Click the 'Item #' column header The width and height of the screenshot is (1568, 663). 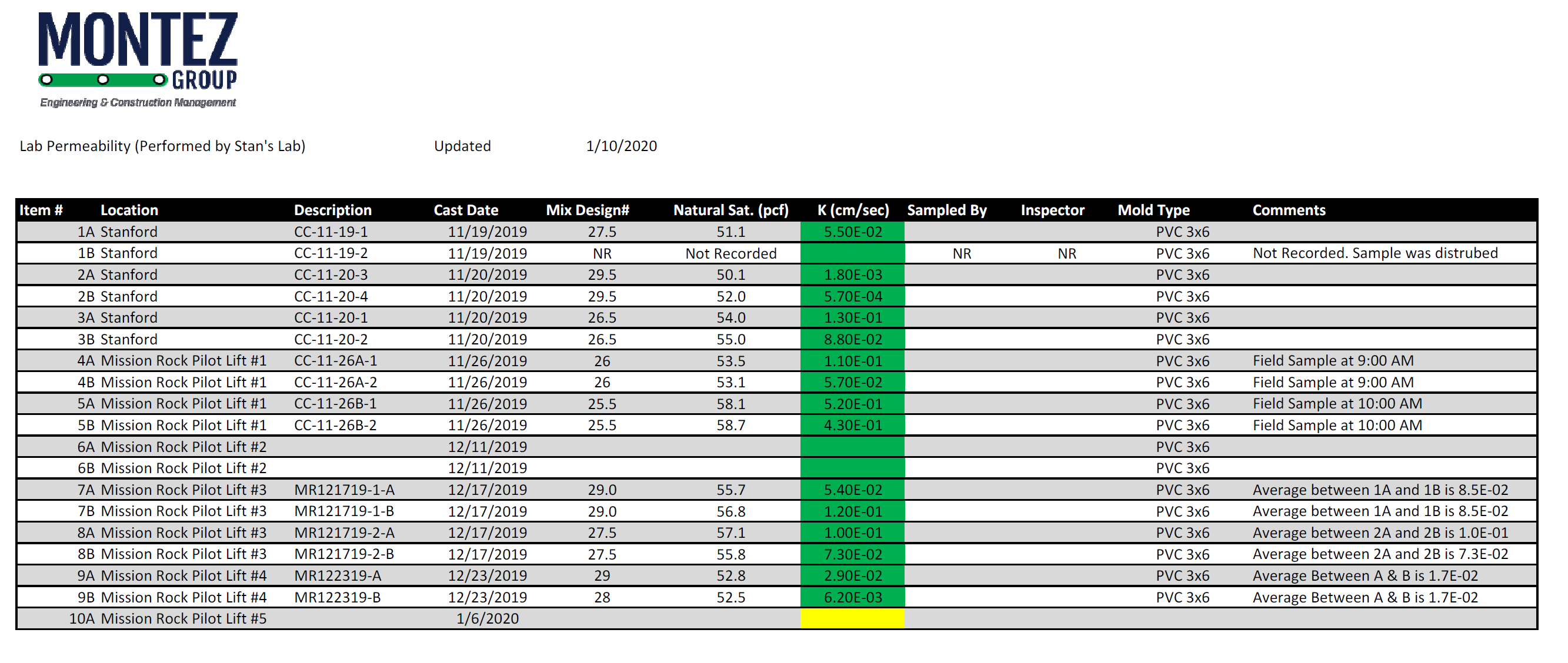[x=41, y=210]
